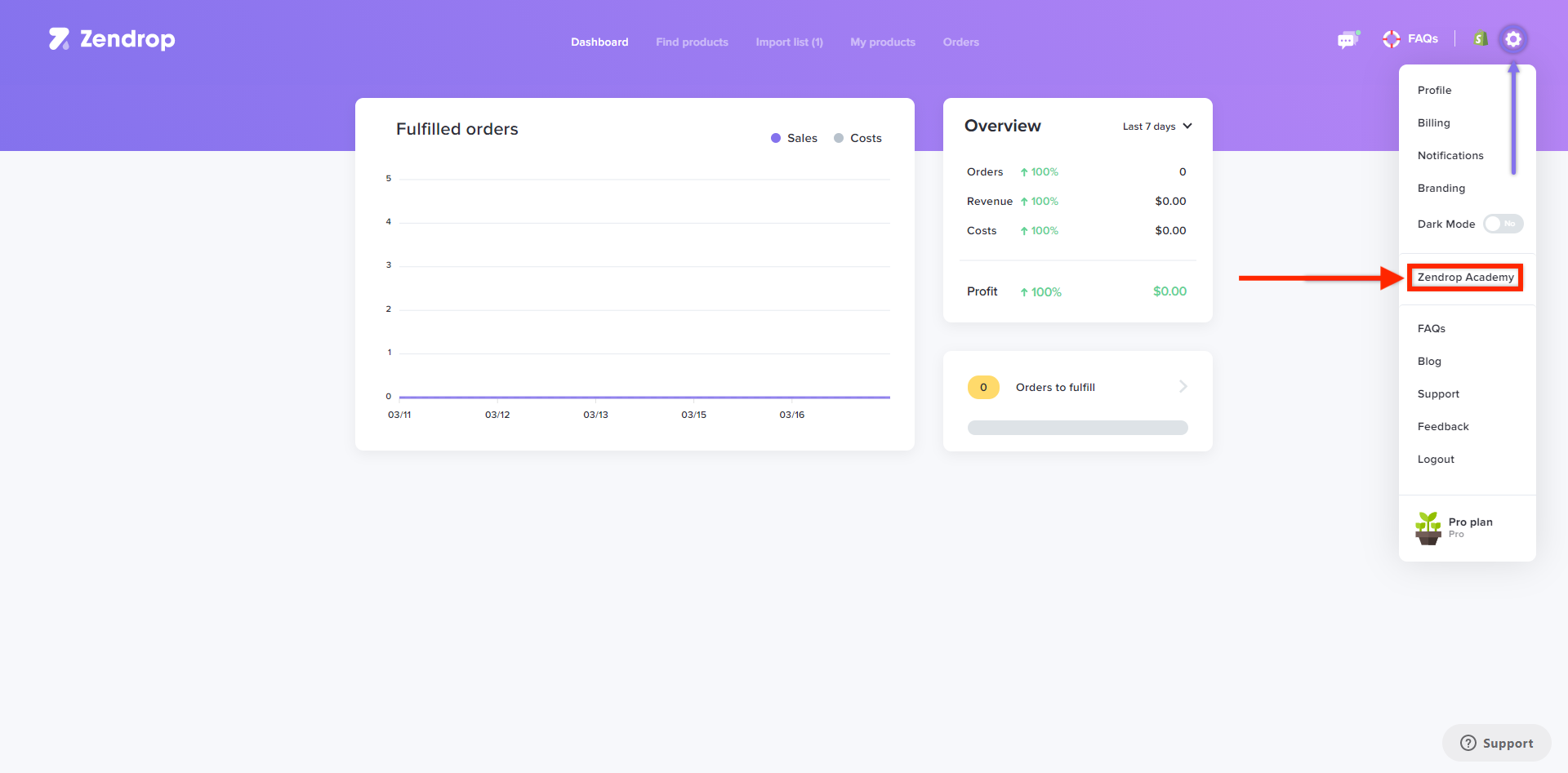The height and width of the screenshot is (773, 1568).
Task: Click Logout in the menu
Action: (1436, 459)
